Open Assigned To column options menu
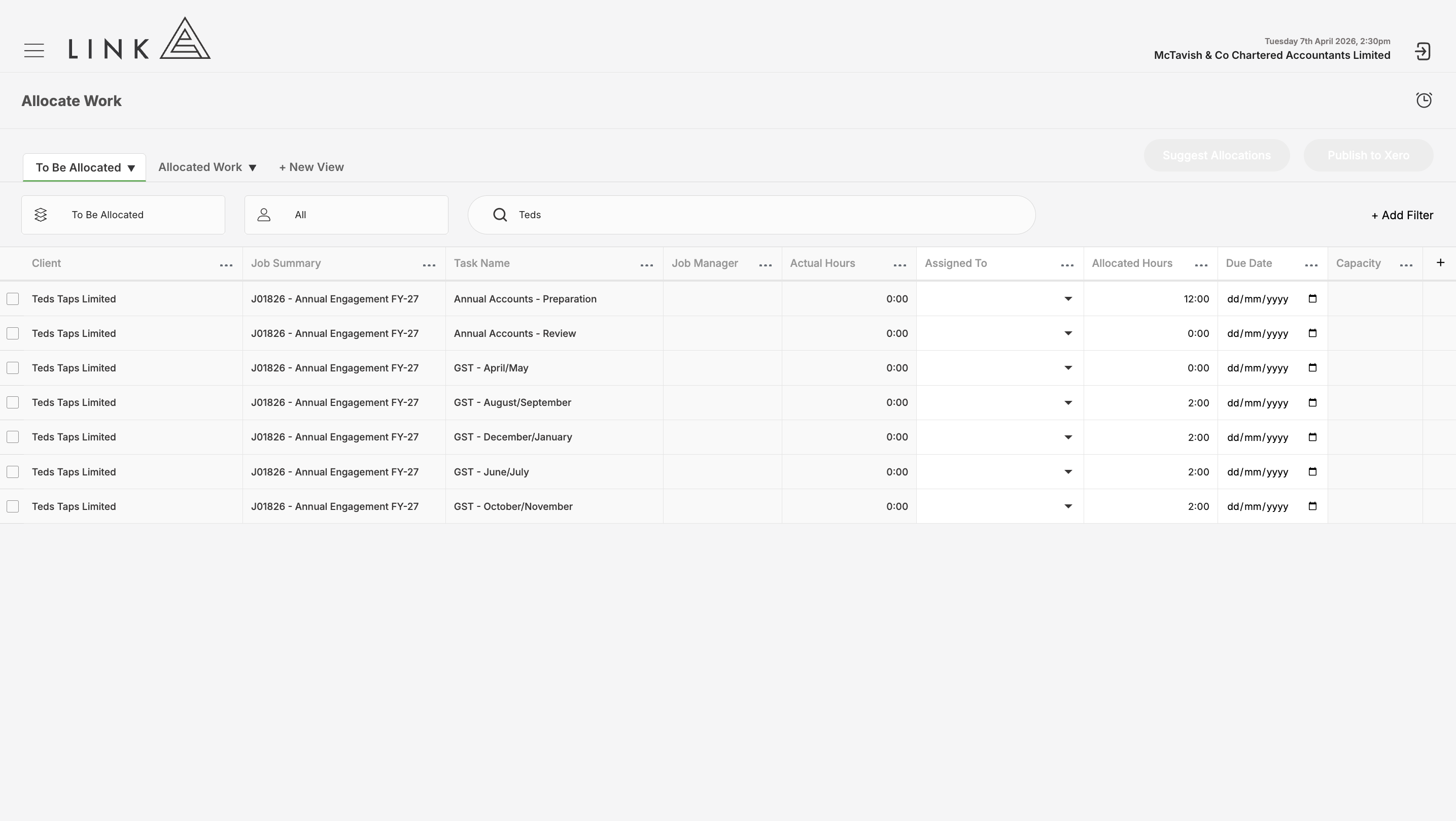Screen dimensions: 1456x821 point(1067,265)
